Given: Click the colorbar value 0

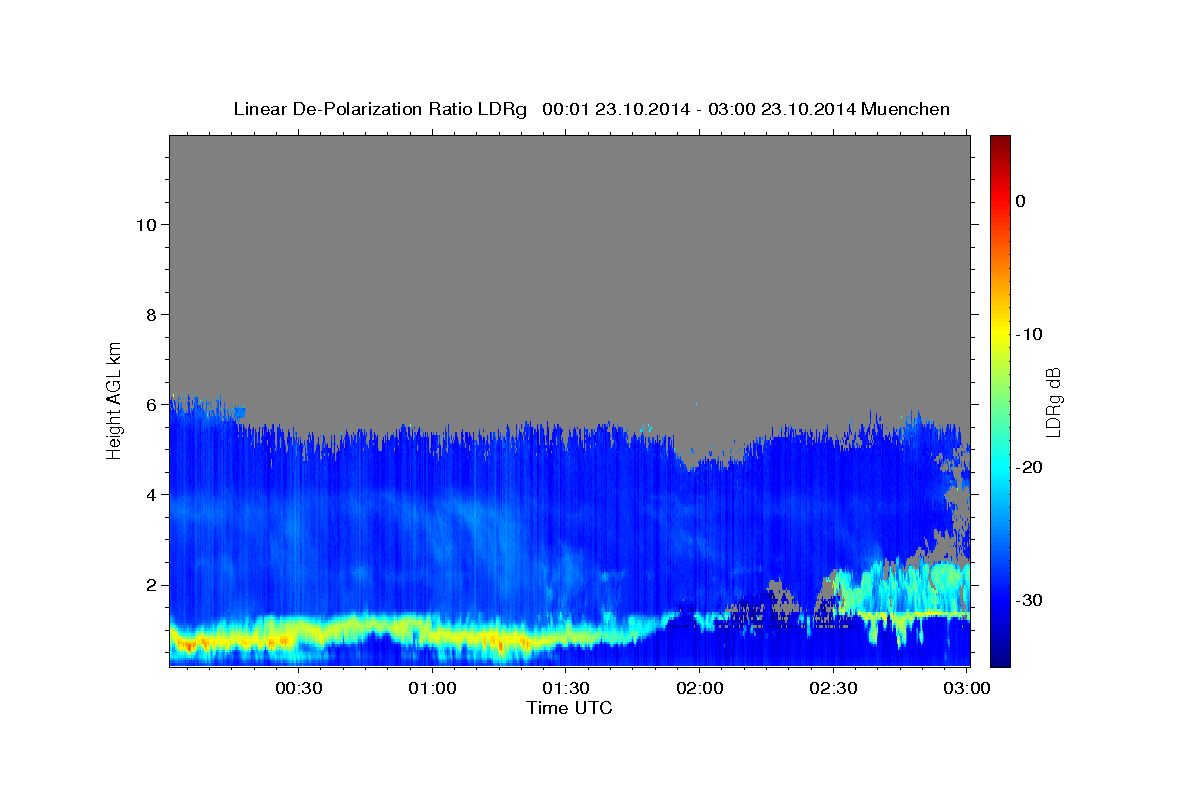Looking at the screenshot, I should click(1020, 201).
